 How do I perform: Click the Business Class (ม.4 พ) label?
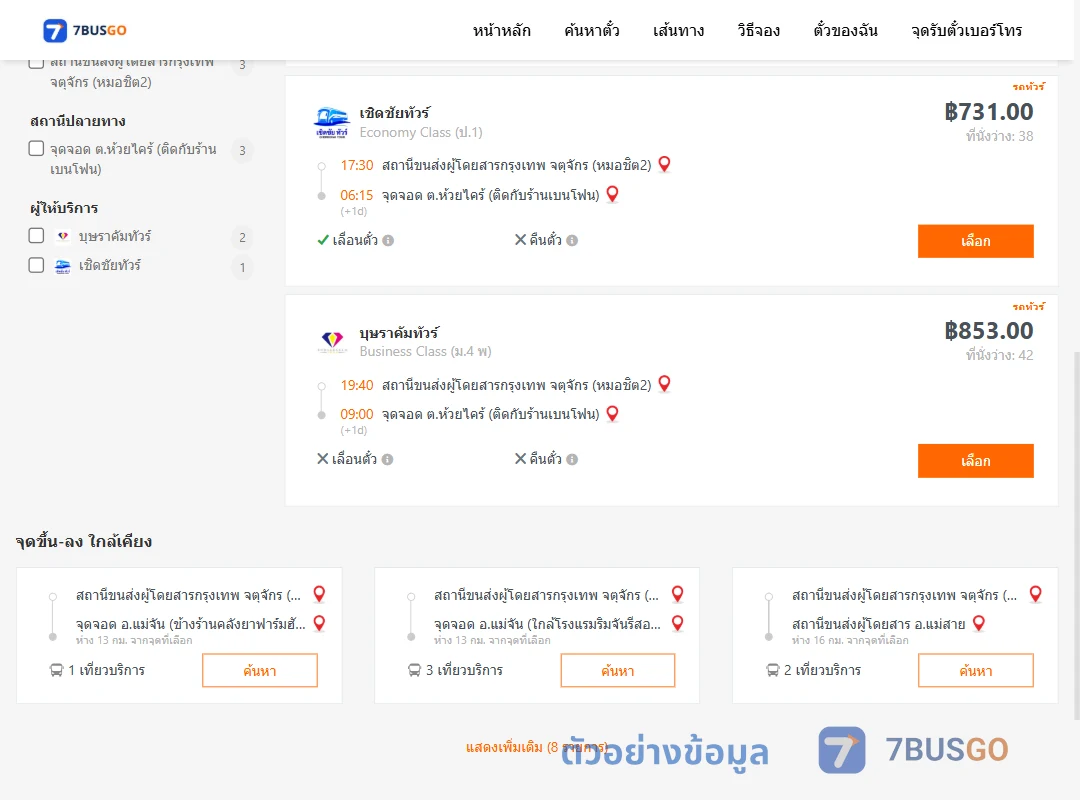point(426,351)
